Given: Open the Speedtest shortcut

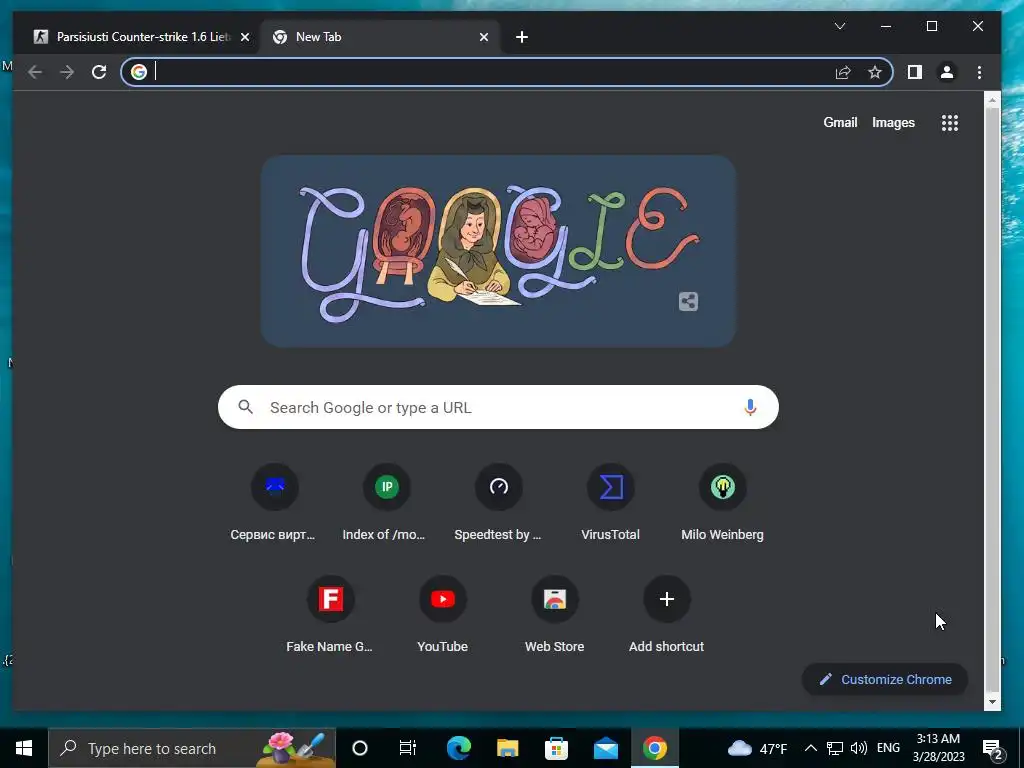Looking at the screenshot, I should click(x=498, y=504).
